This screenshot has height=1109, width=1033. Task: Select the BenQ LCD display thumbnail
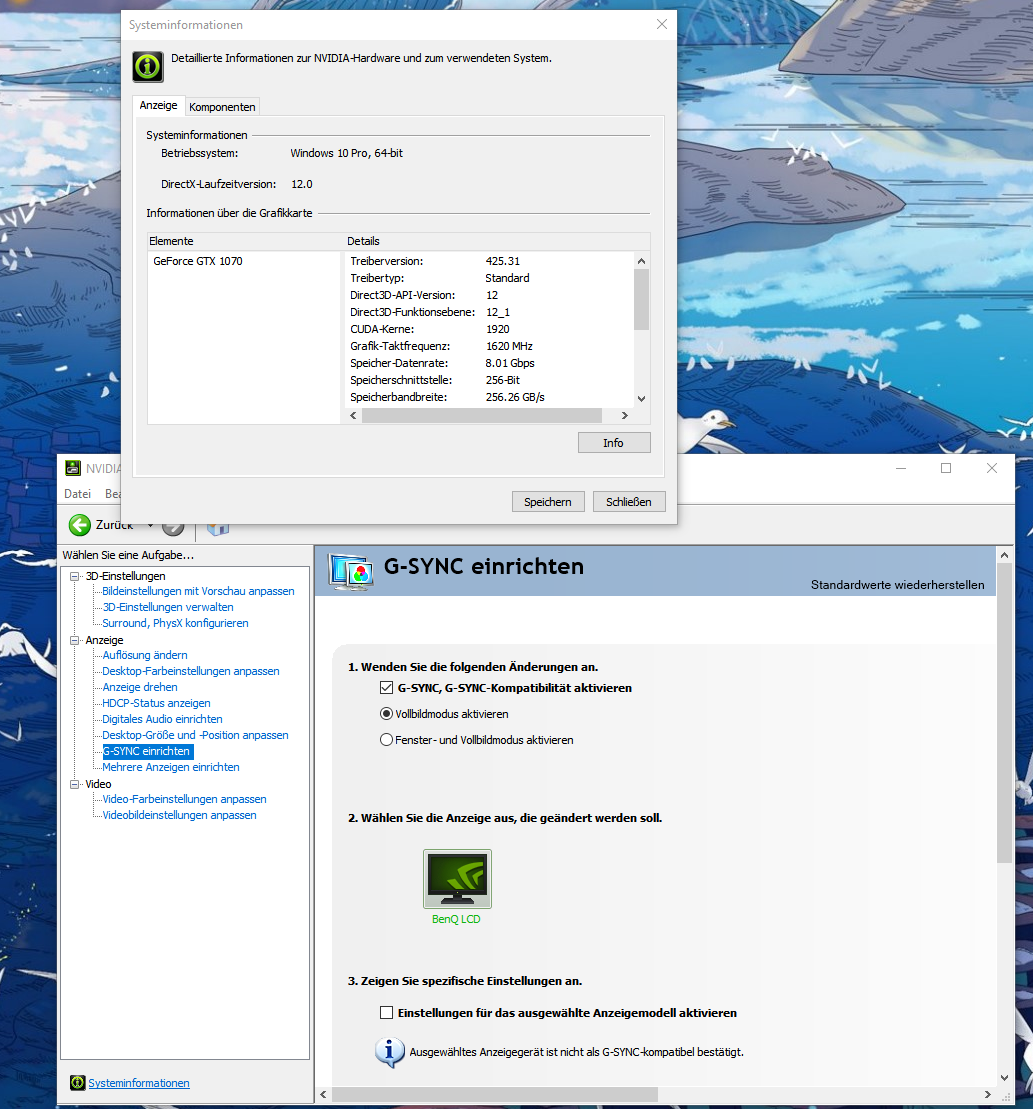pos(457,878)
